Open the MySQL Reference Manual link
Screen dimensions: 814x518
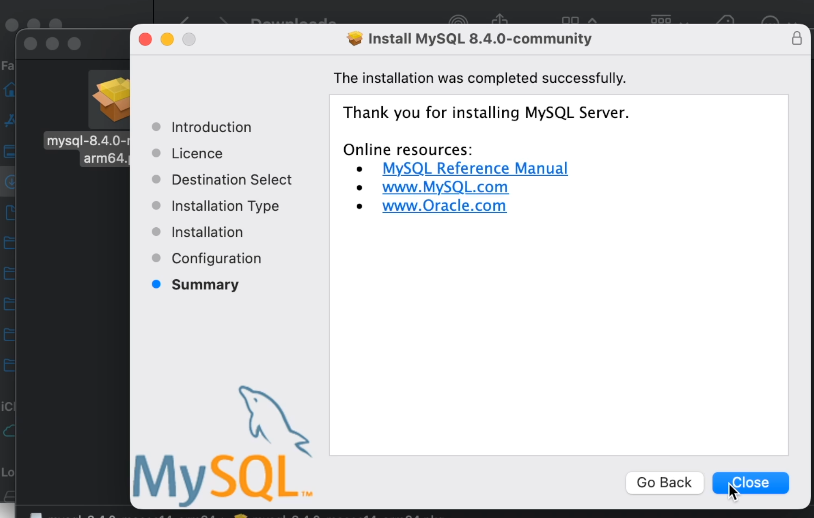pos(474,168)
